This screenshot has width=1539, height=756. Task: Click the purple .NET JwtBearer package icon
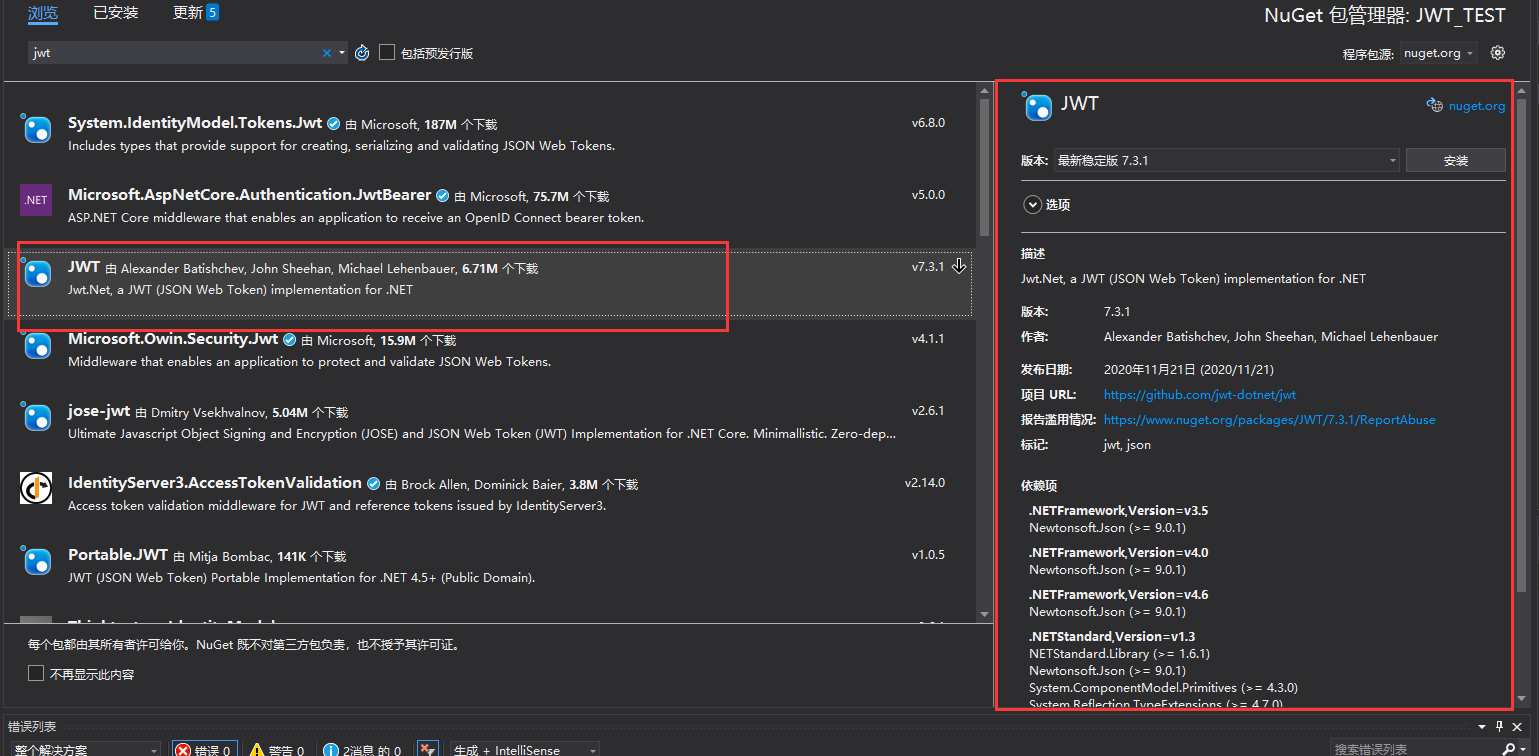click(x=36, y=200)
